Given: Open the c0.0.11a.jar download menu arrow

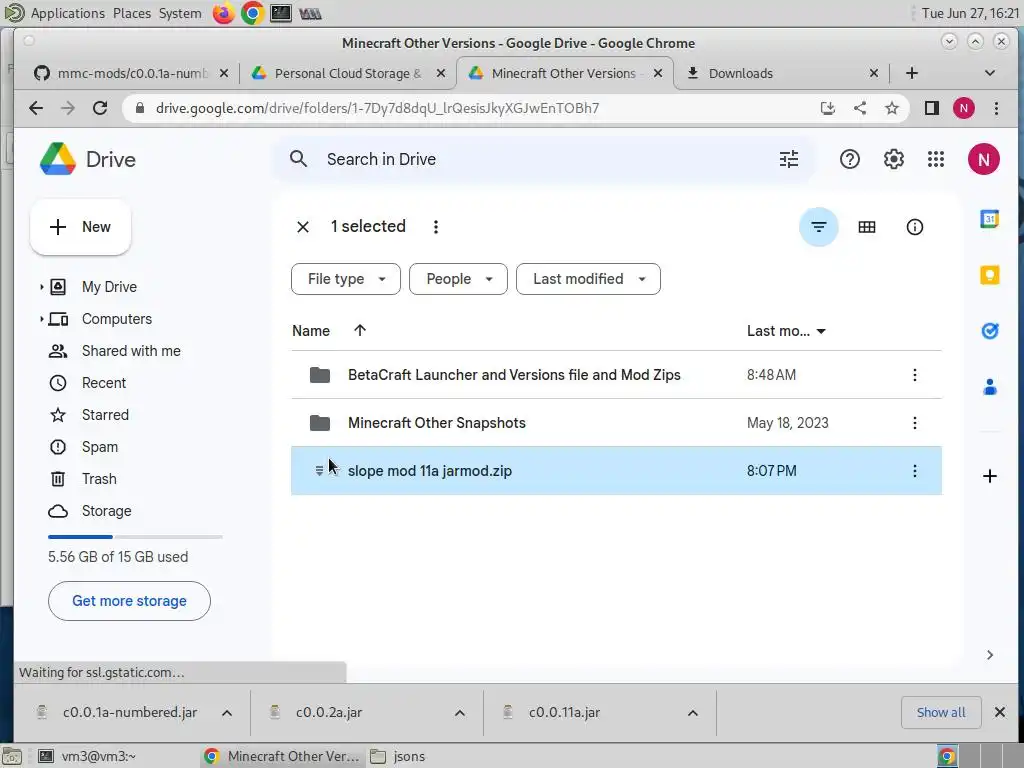Looking at the screenshot, I should [x=693, y=712].
